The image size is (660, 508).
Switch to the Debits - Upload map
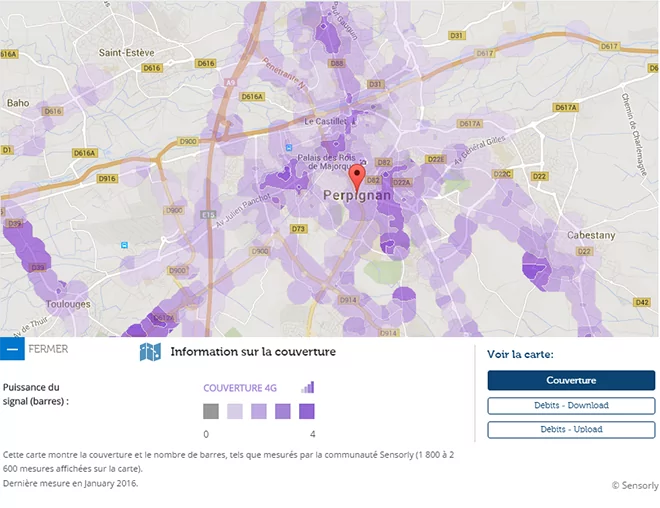pyautogui.click(x=571, y=429)
